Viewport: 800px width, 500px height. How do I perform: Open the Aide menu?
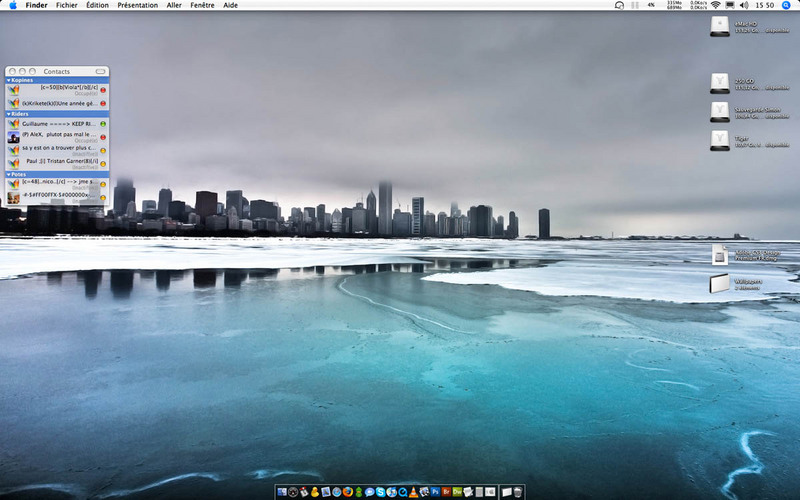coord(230,5)
